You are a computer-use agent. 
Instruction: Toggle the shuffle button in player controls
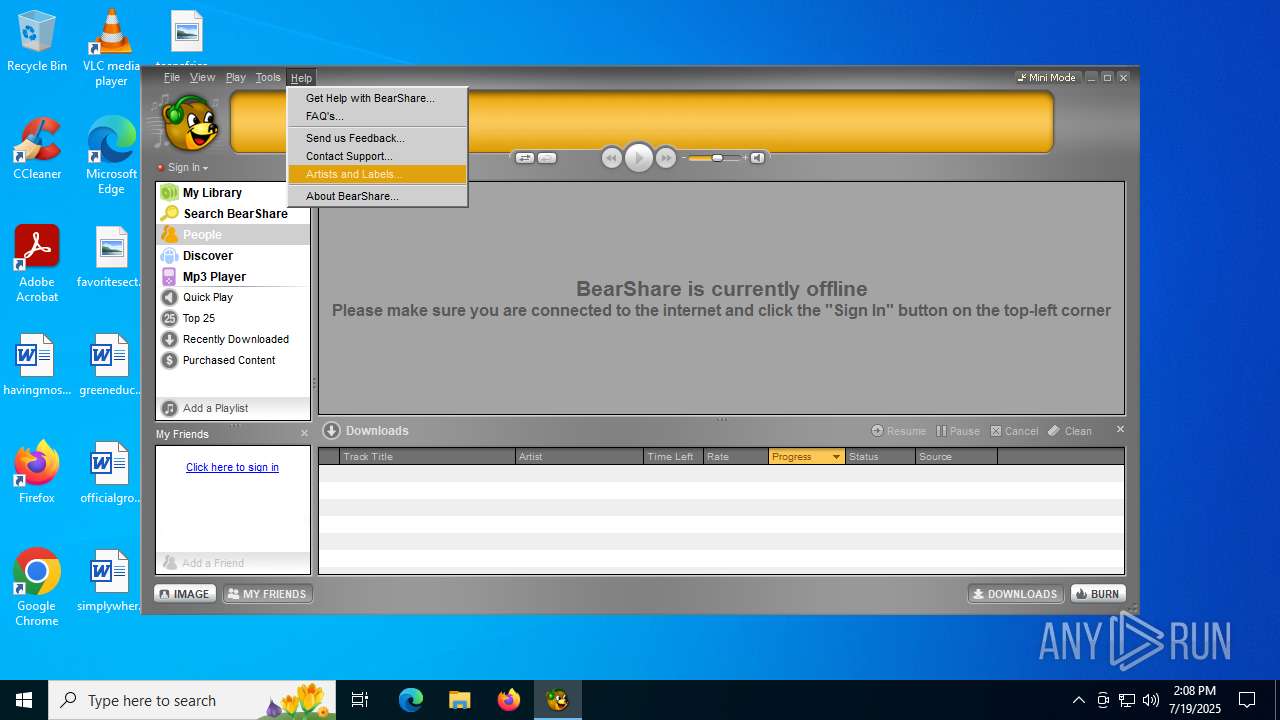pos(524,158)
